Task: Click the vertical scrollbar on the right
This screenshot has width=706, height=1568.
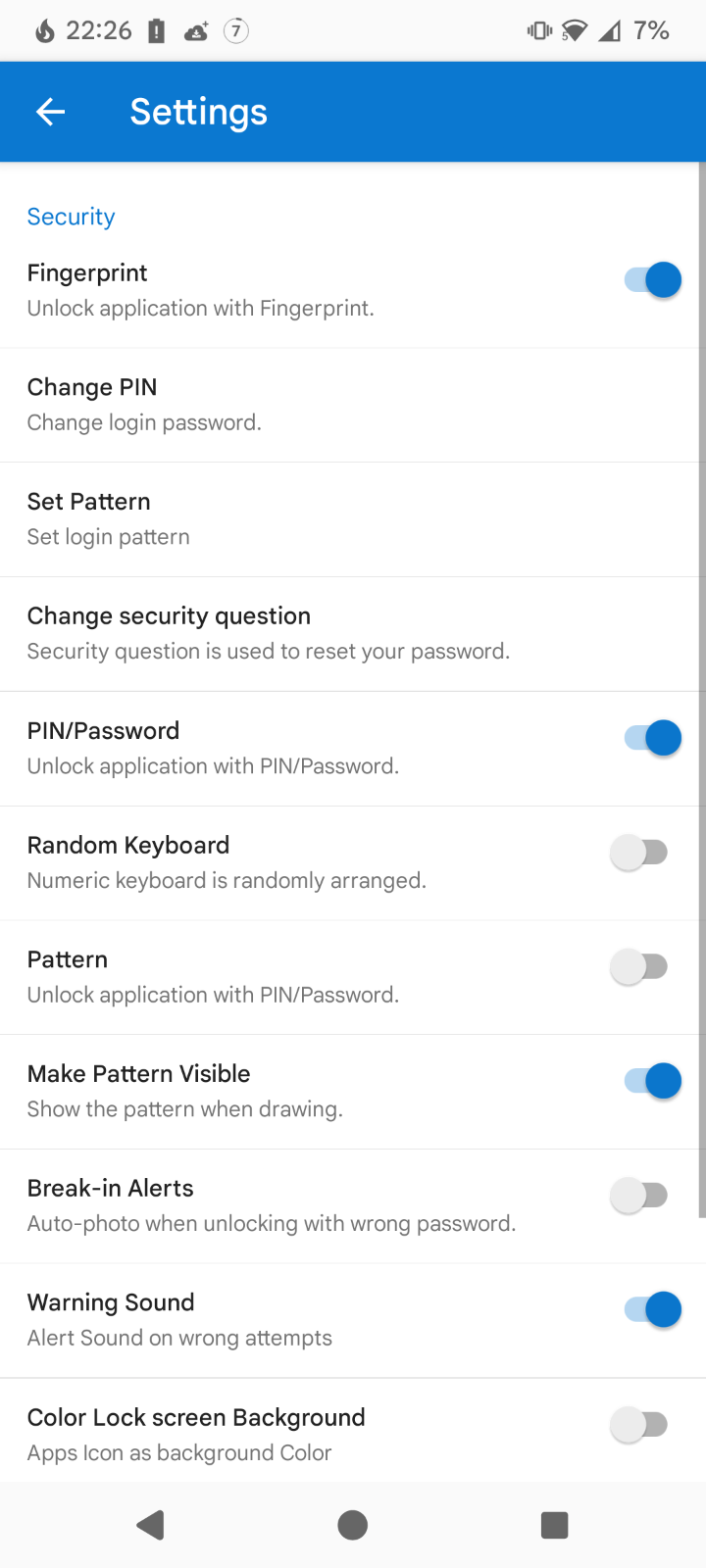Action: pos(701,686)
